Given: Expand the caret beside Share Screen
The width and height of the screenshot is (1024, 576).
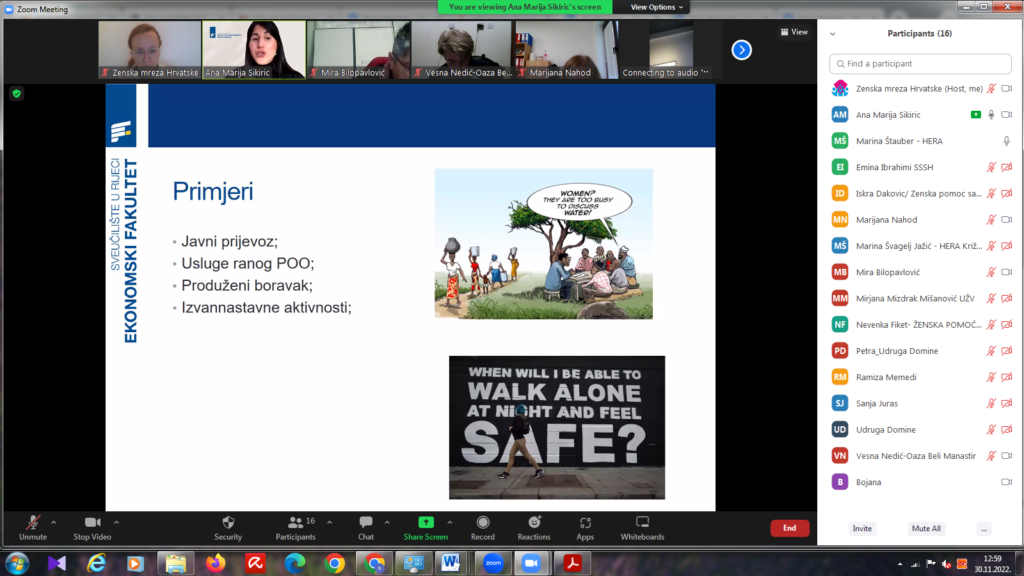Looking at the screenshot, I should coord(450,522).
